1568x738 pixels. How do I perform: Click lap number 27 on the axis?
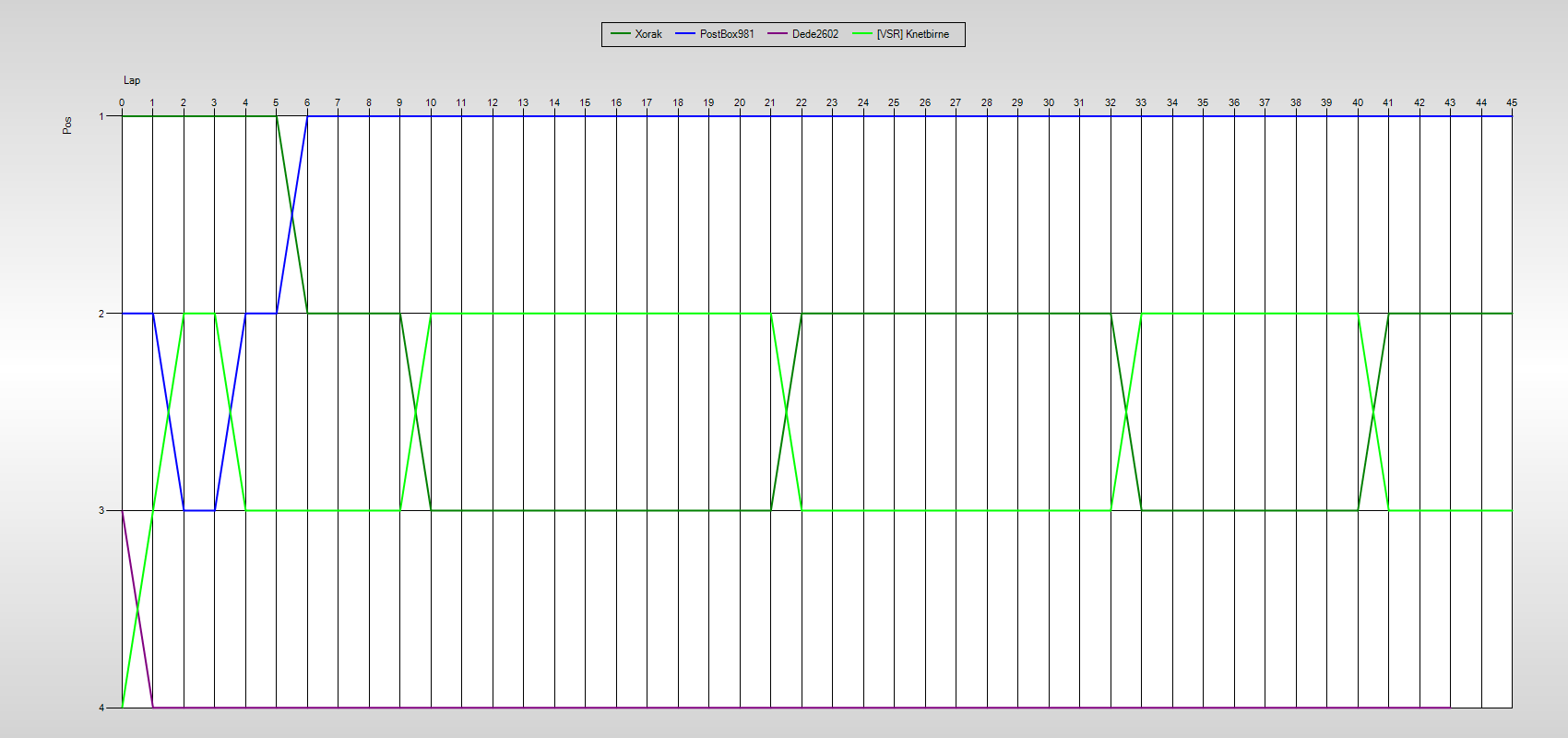956,102
